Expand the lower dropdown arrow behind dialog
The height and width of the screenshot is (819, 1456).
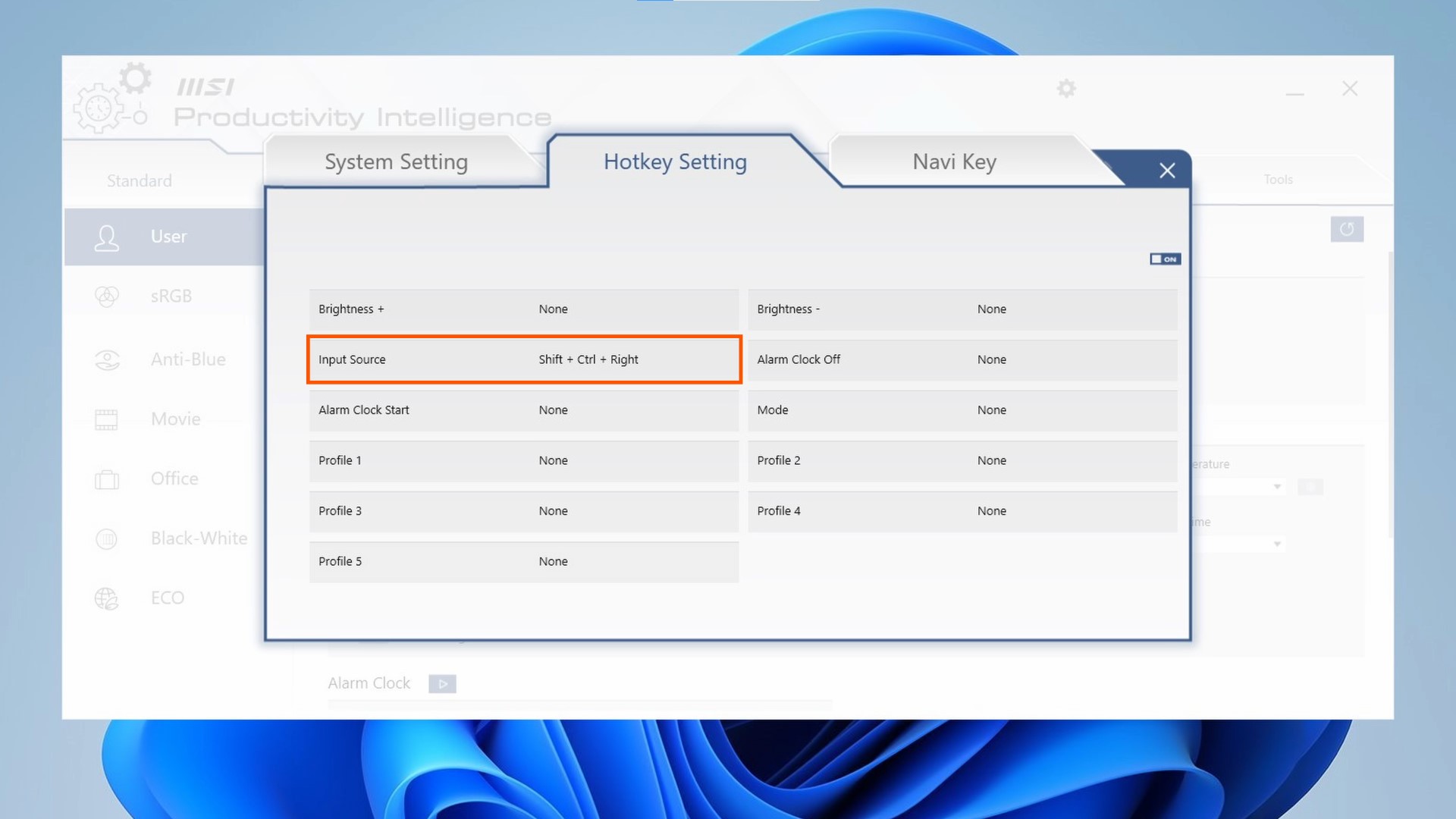[1277, 544]
